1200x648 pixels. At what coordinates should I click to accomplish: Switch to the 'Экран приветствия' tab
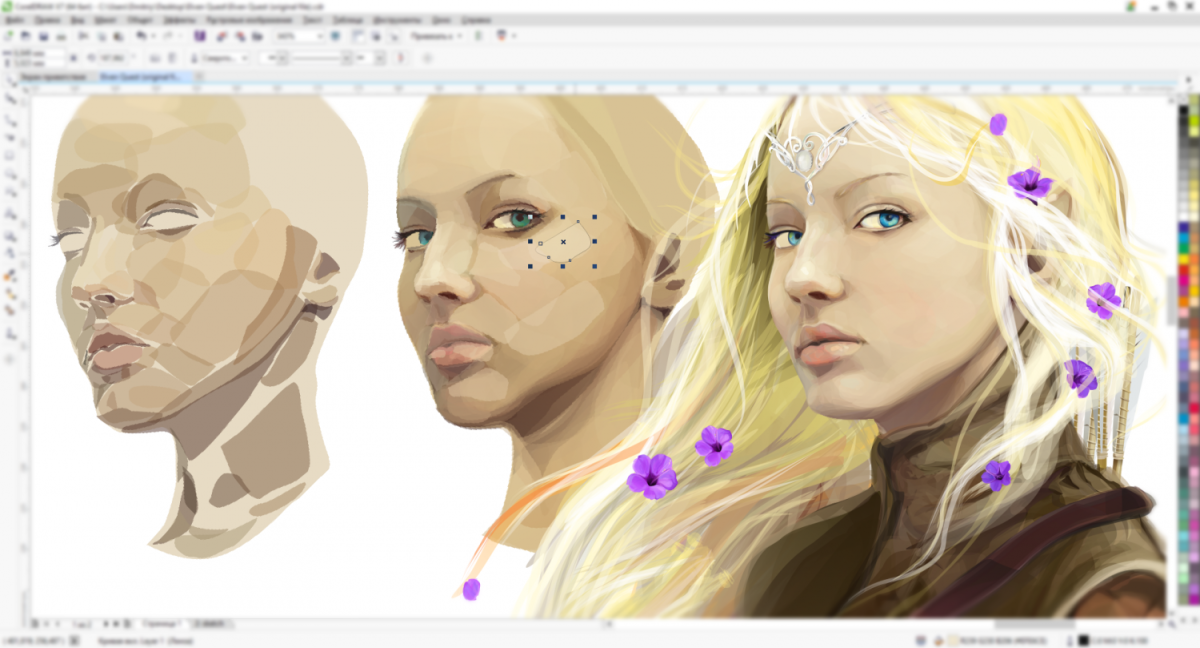pyautogui.click(x=55, y=76)
